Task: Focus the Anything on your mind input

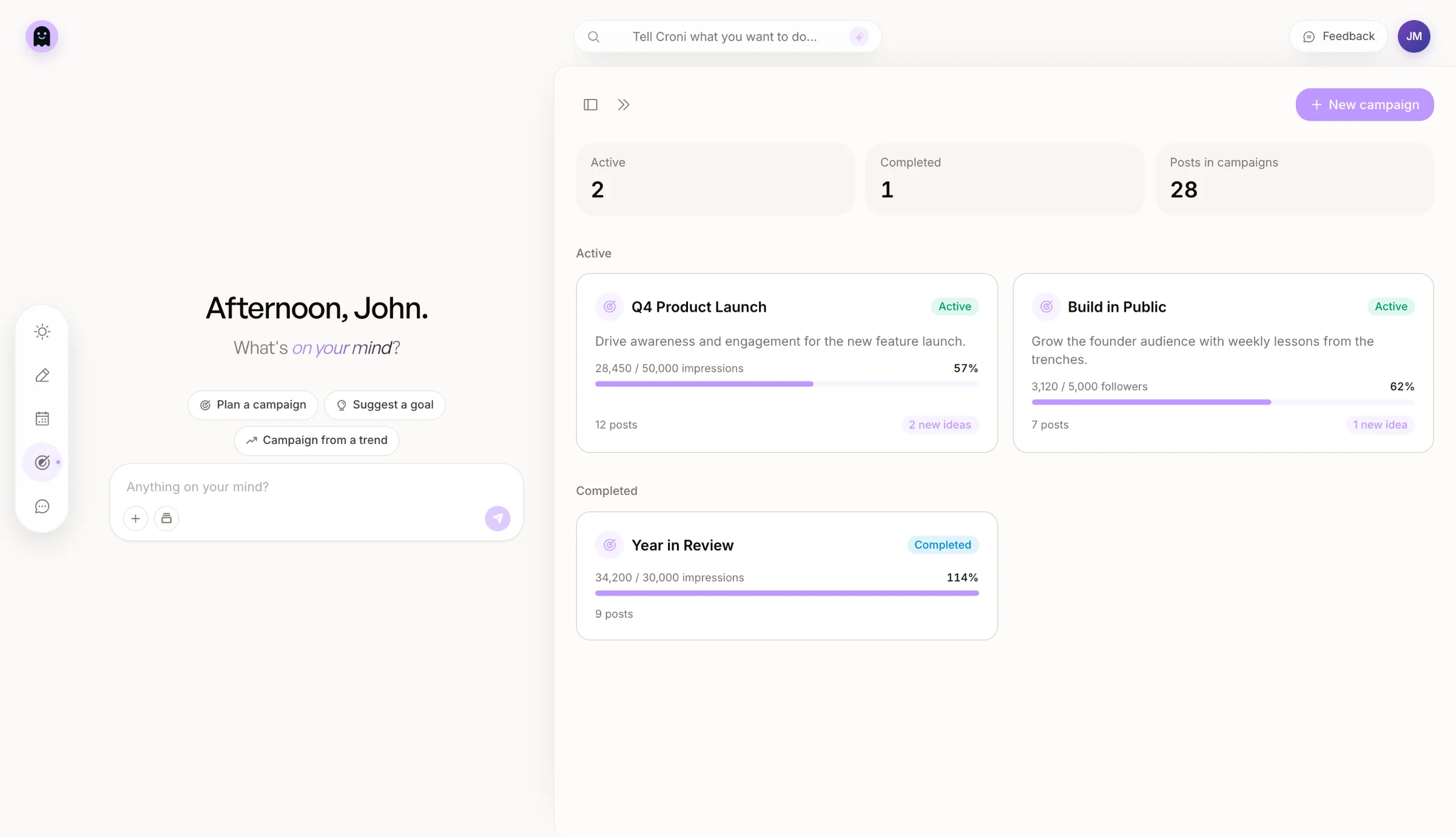Action: (x=315, y=487)
